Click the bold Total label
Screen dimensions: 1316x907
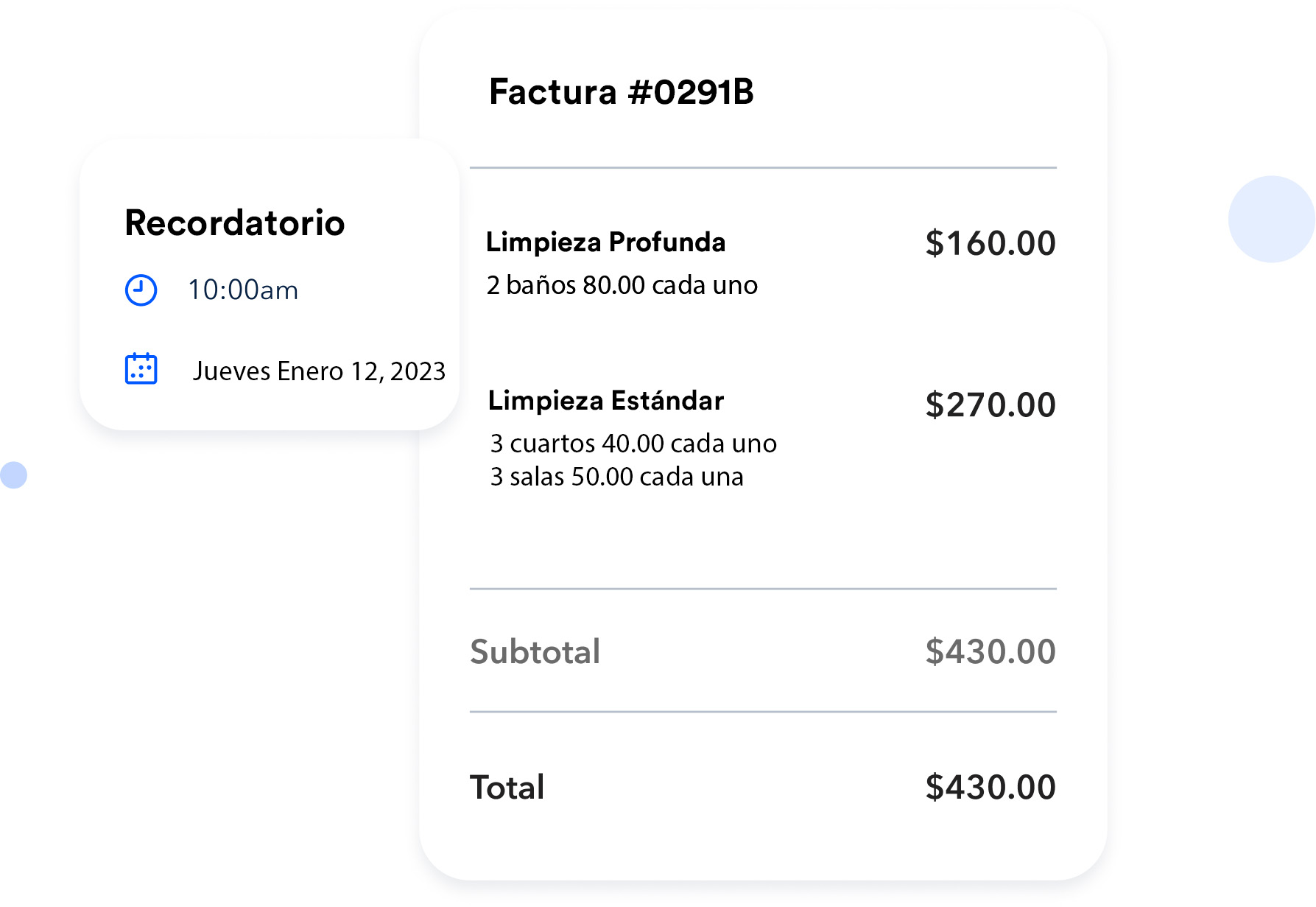pyautogui.click(x=507, y=787)
